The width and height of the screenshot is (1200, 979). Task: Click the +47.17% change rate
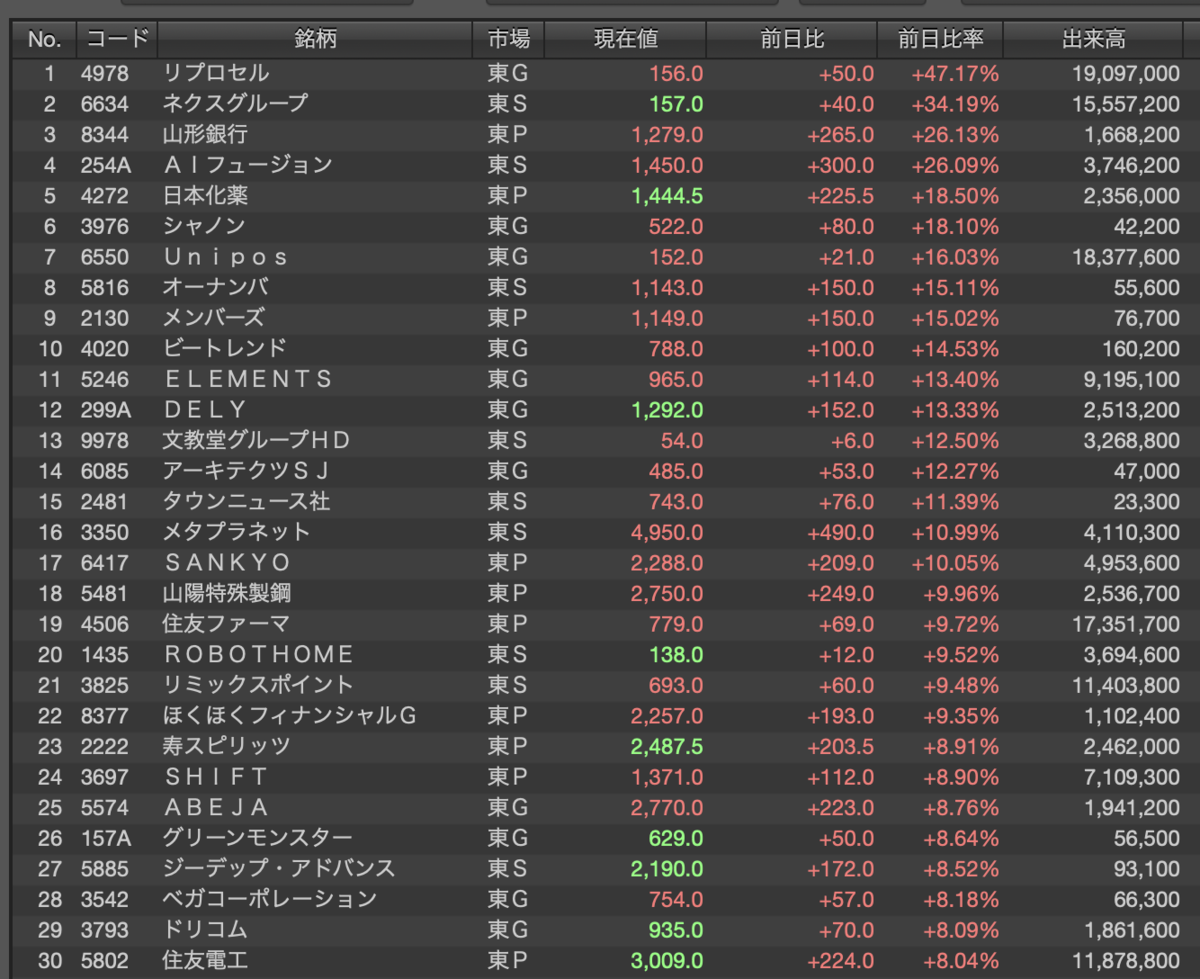955,74
